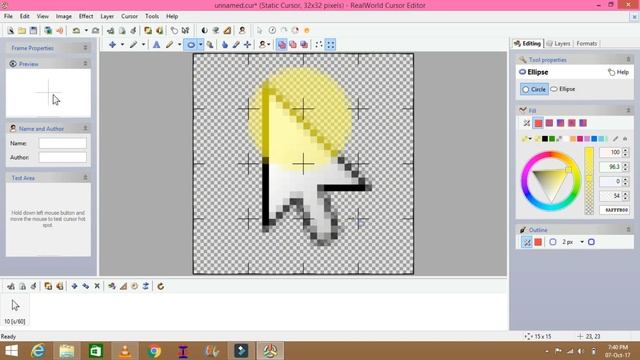Create a new cursor file
Screen dimensions: 640x360
coord(11,31)
